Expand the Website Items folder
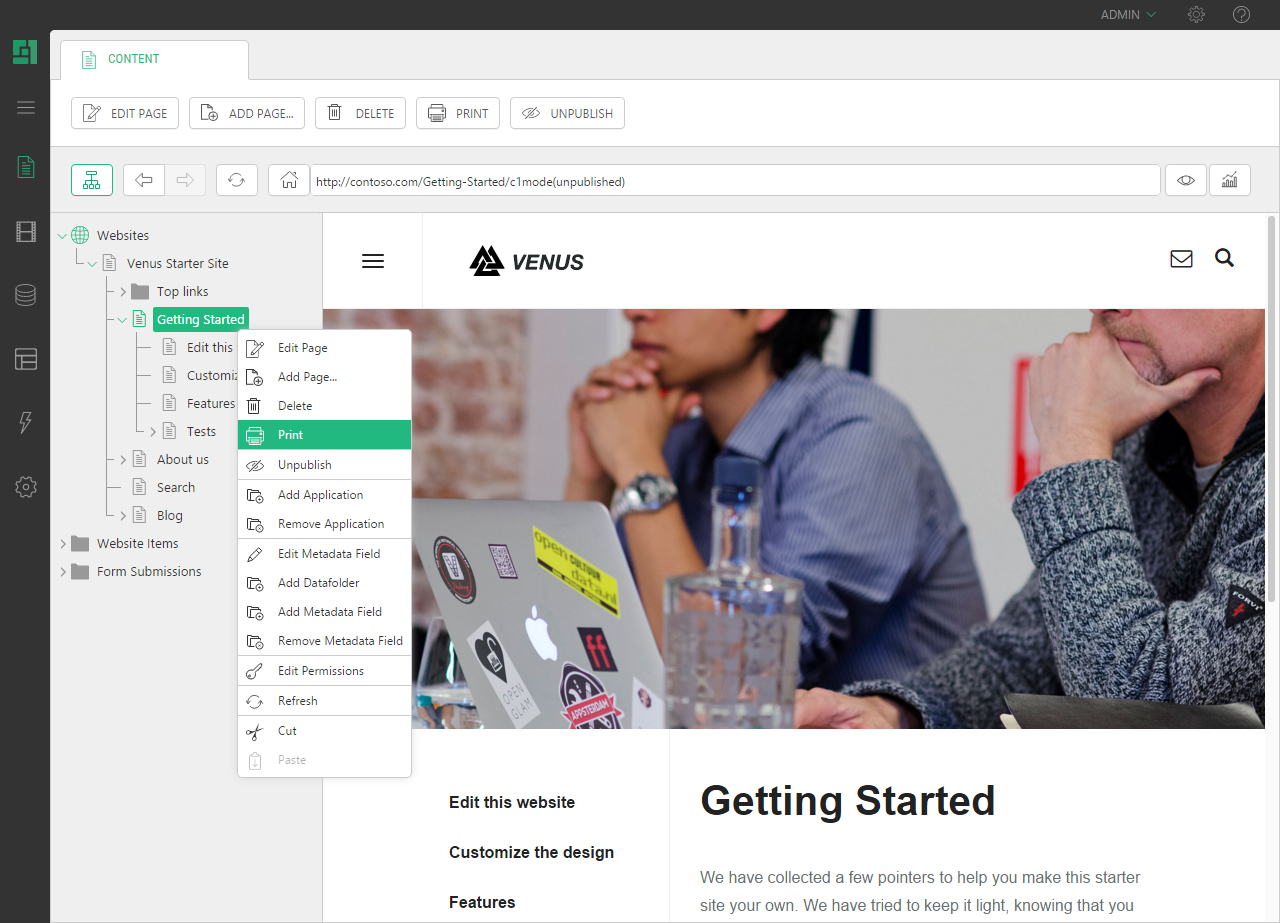Screen dimensions: 1280x923 pyautogui.click(x=63, y=544)
